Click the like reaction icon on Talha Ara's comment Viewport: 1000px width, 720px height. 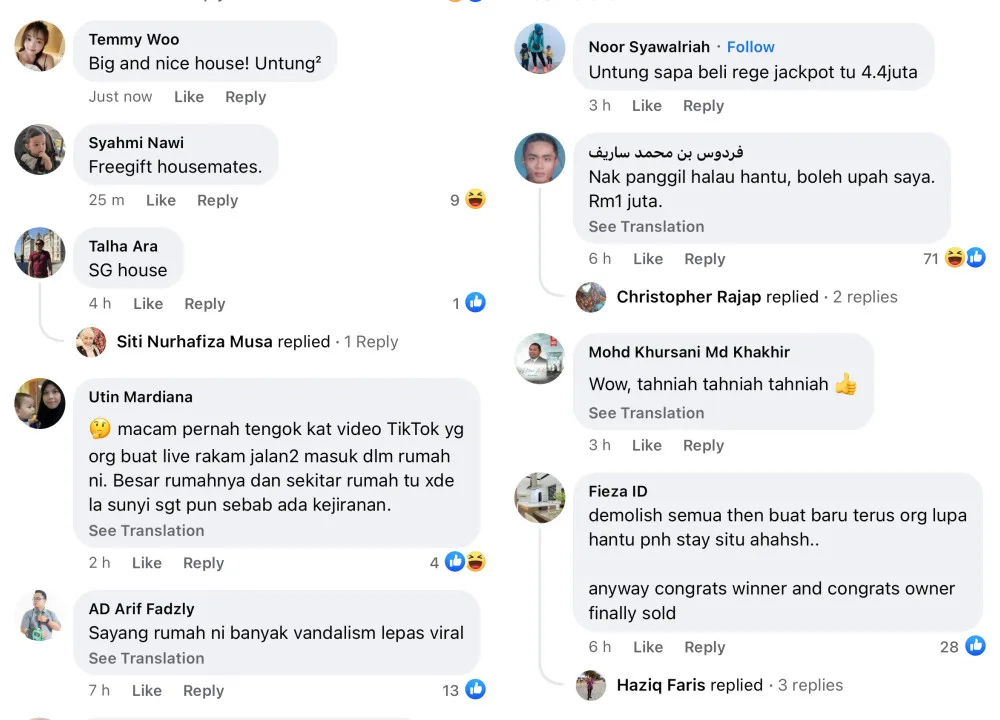coord(476,303)
